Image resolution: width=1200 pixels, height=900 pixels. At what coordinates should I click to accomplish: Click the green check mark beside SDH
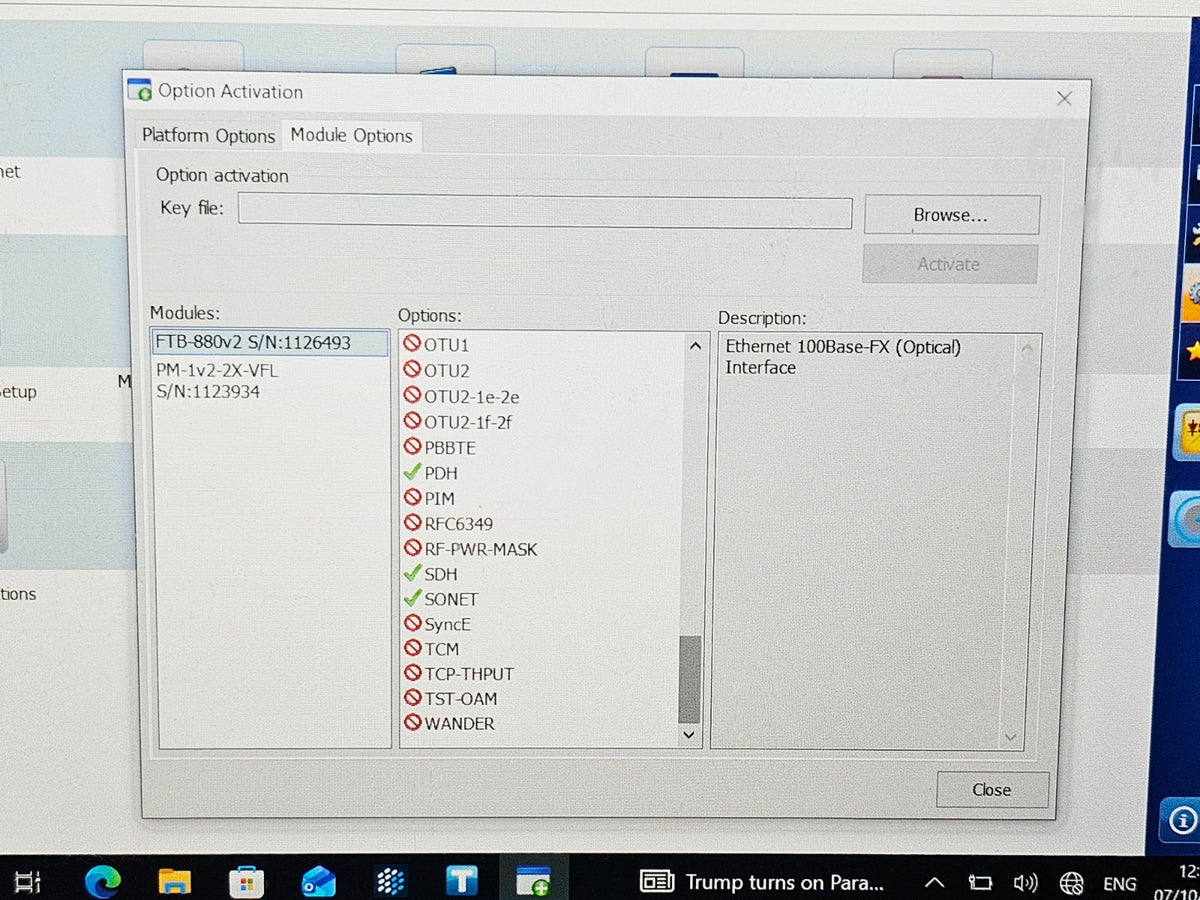coord(412,573)
